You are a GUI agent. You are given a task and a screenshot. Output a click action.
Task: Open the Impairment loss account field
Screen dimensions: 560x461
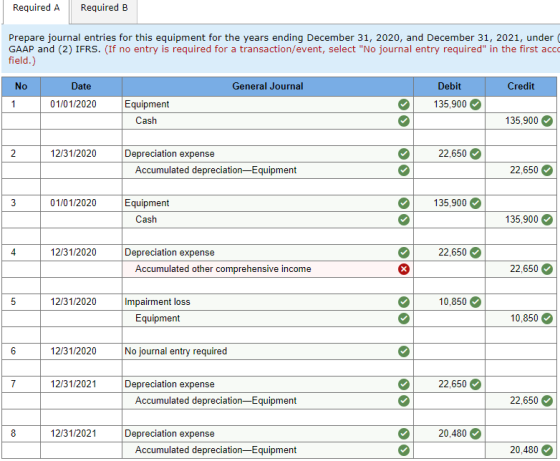tap(268, 302)
